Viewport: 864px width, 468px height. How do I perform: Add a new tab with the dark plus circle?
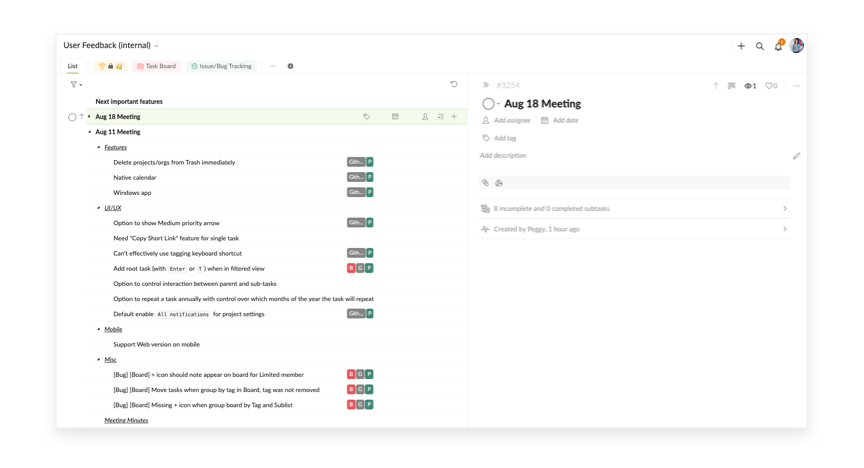tap(290, 66)
